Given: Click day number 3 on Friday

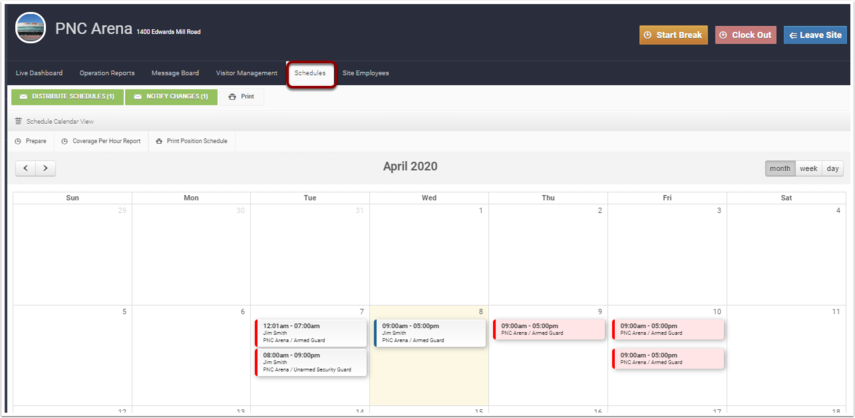Looking at the screenshot, I should [719, 210].
